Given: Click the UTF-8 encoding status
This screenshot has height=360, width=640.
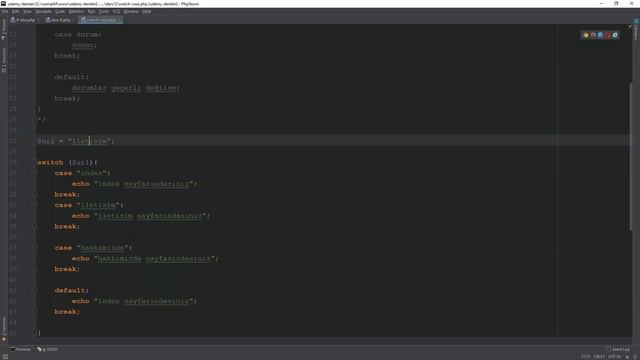Looking at the screenshot, I should click(x=614, y=357).
